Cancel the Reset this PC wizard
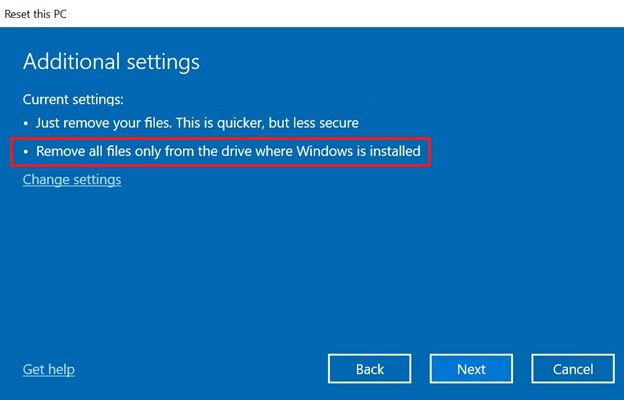The image size is (624, 400). pos(573,369)
